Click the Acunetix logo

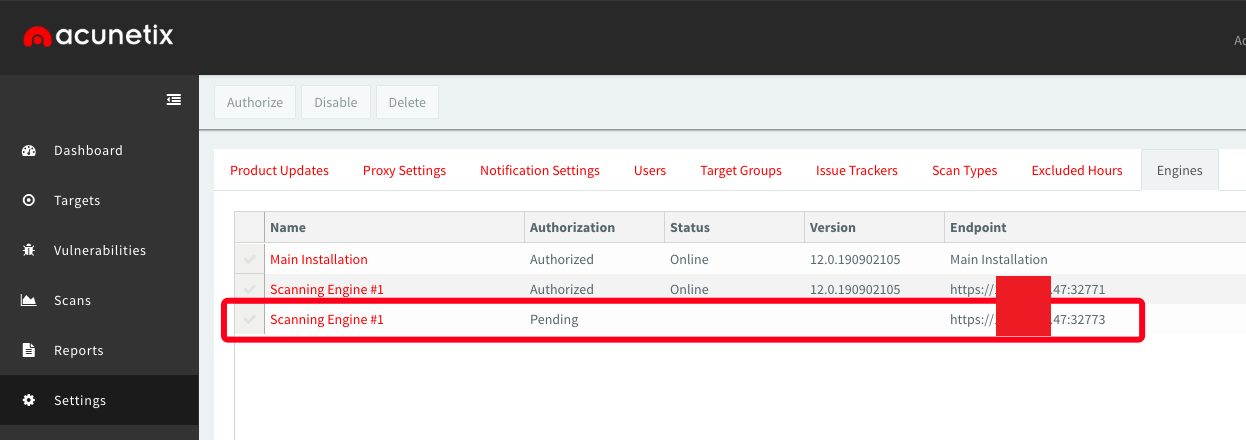(x=98, y=37)
